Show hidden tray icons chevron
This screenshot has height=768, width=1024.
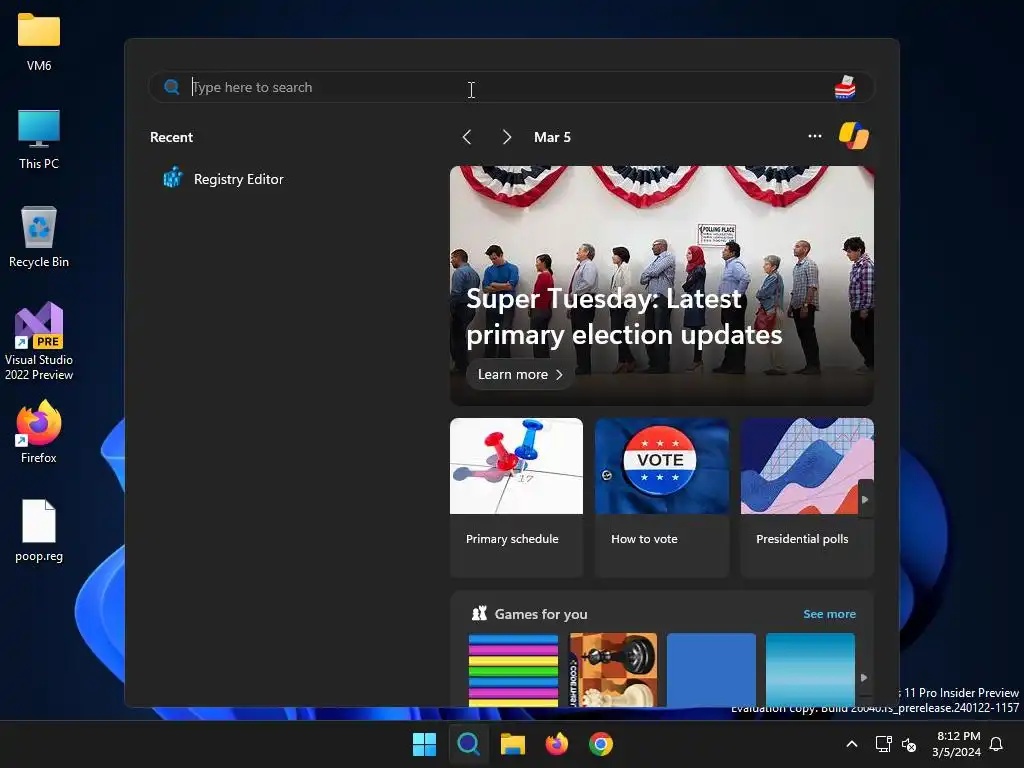pos(852,744)
